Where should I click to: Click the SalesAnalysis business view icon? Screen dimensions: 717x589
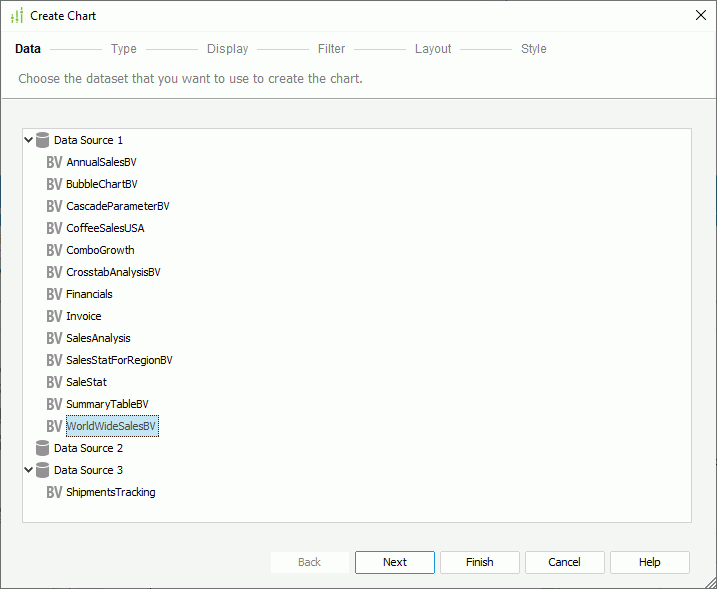click(54, 338)
